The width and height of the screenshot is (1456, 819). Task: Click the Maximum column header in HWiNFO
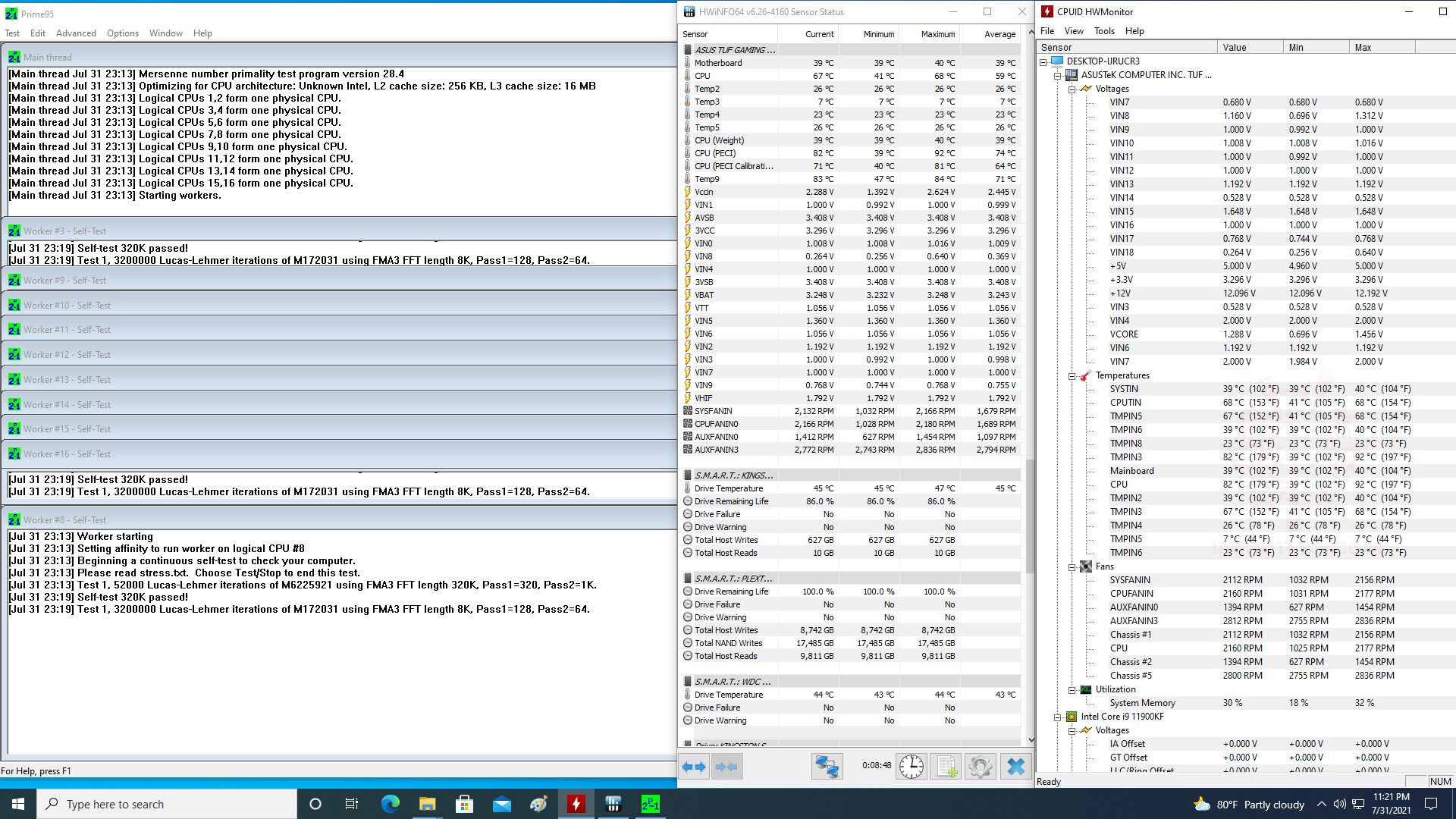(937, 34)
